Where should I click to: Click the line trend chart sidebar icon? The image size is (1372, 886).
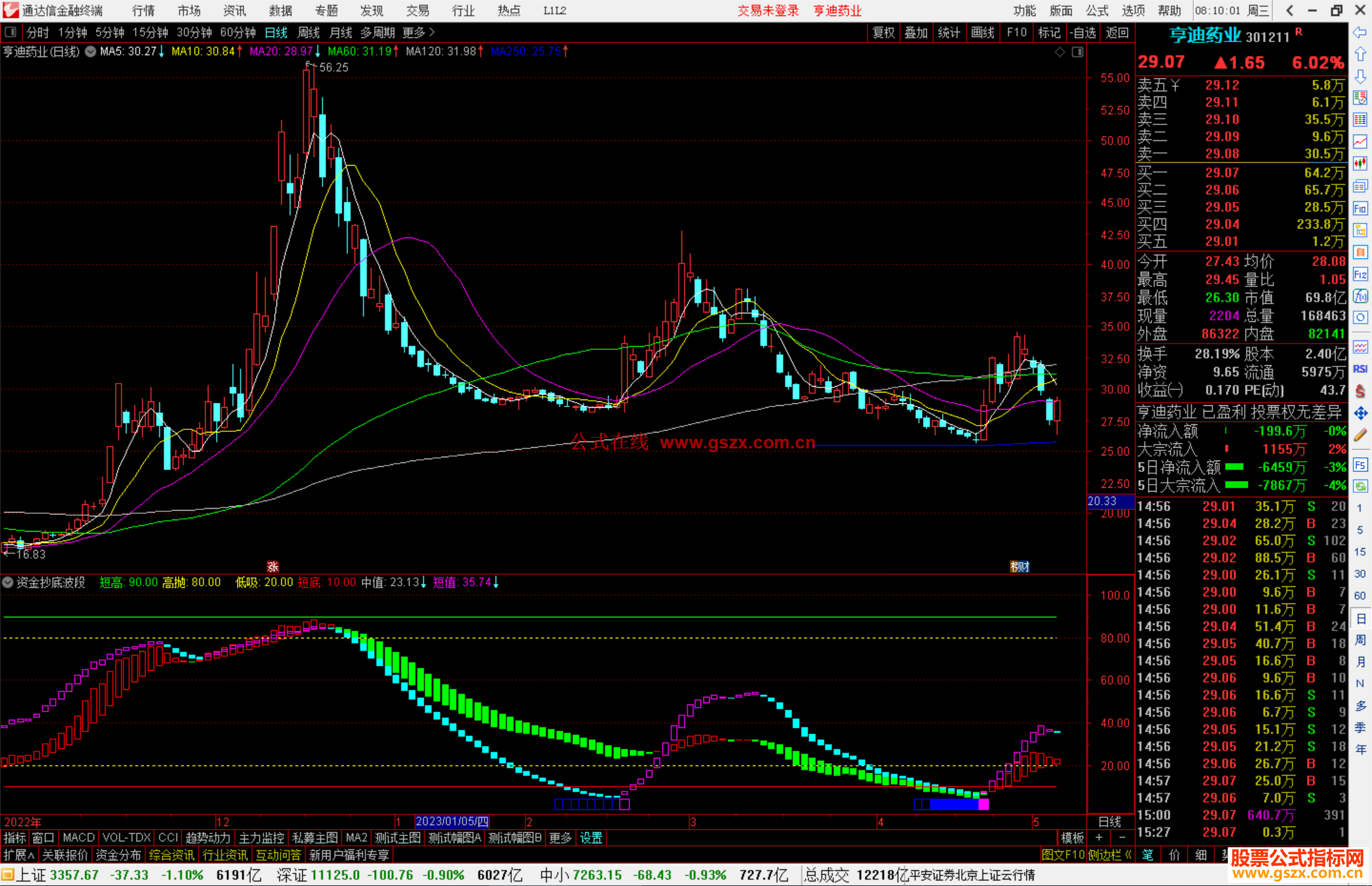coord(1360,142)
